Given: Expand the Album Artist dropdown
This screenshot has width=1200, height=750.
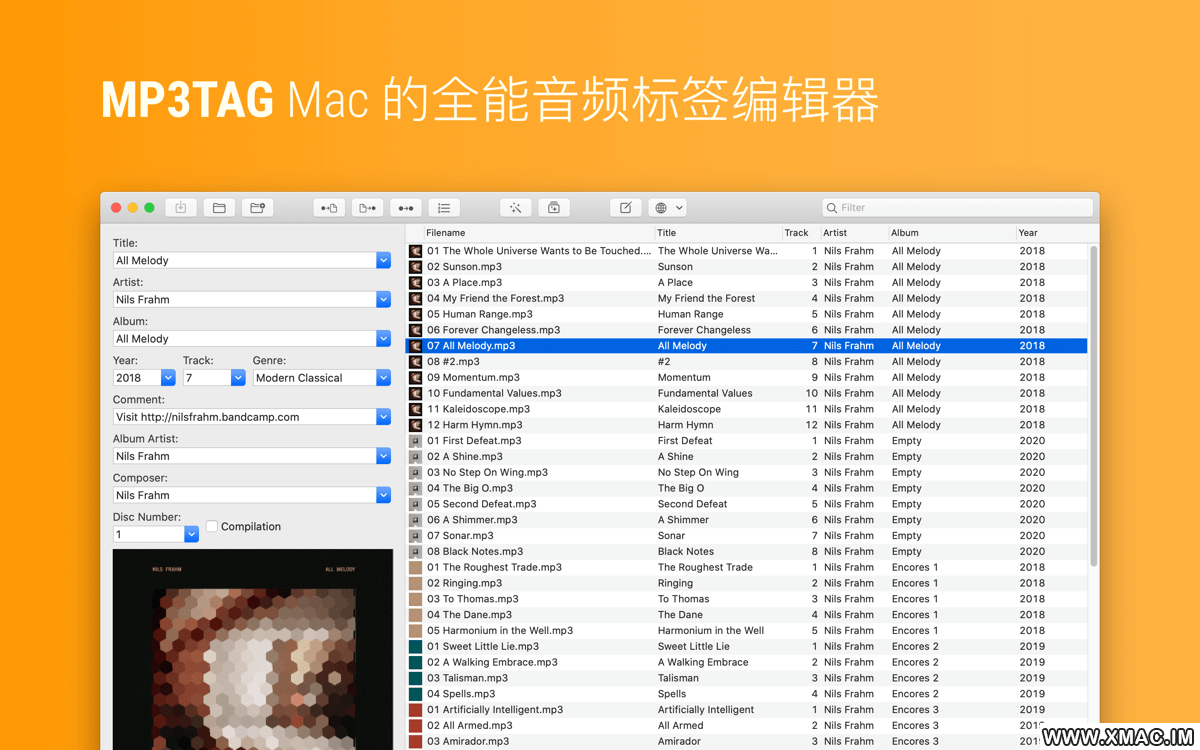Looking at the screenshot, I should [x=383, y=456].
